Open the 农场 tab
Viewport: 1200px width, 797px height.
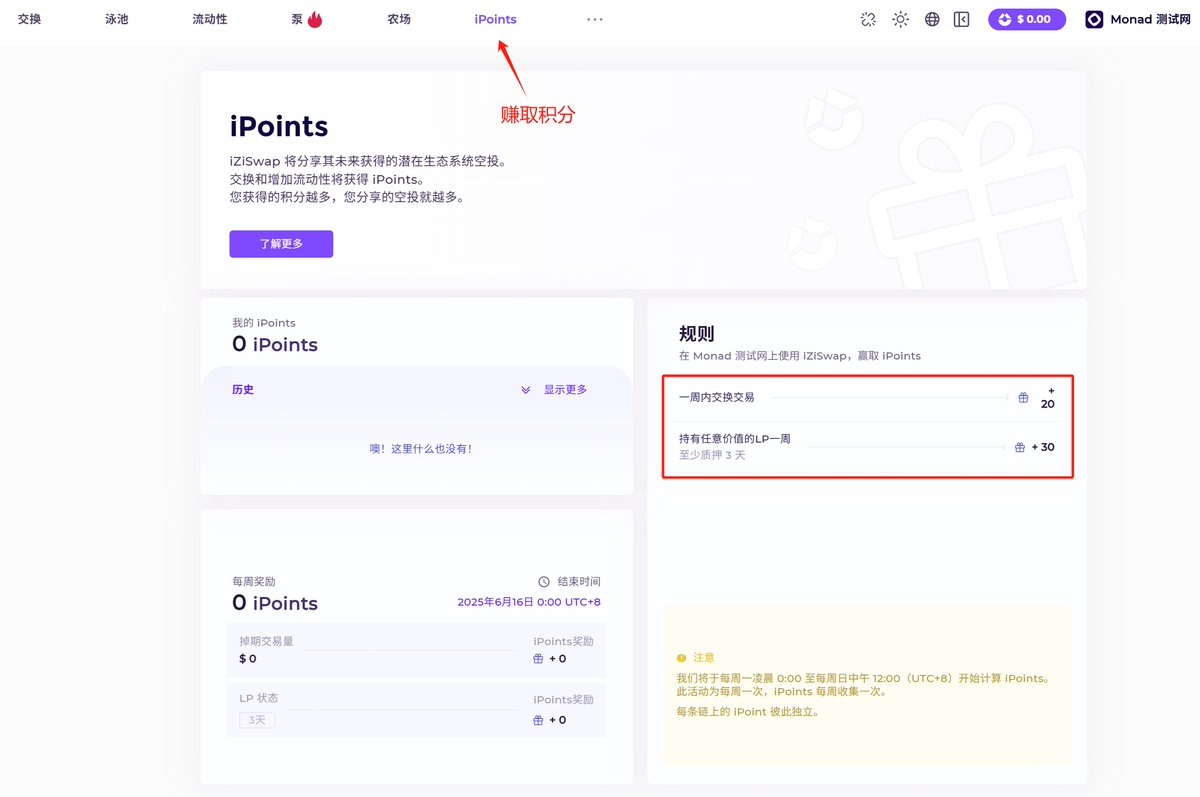pos(399,19)
